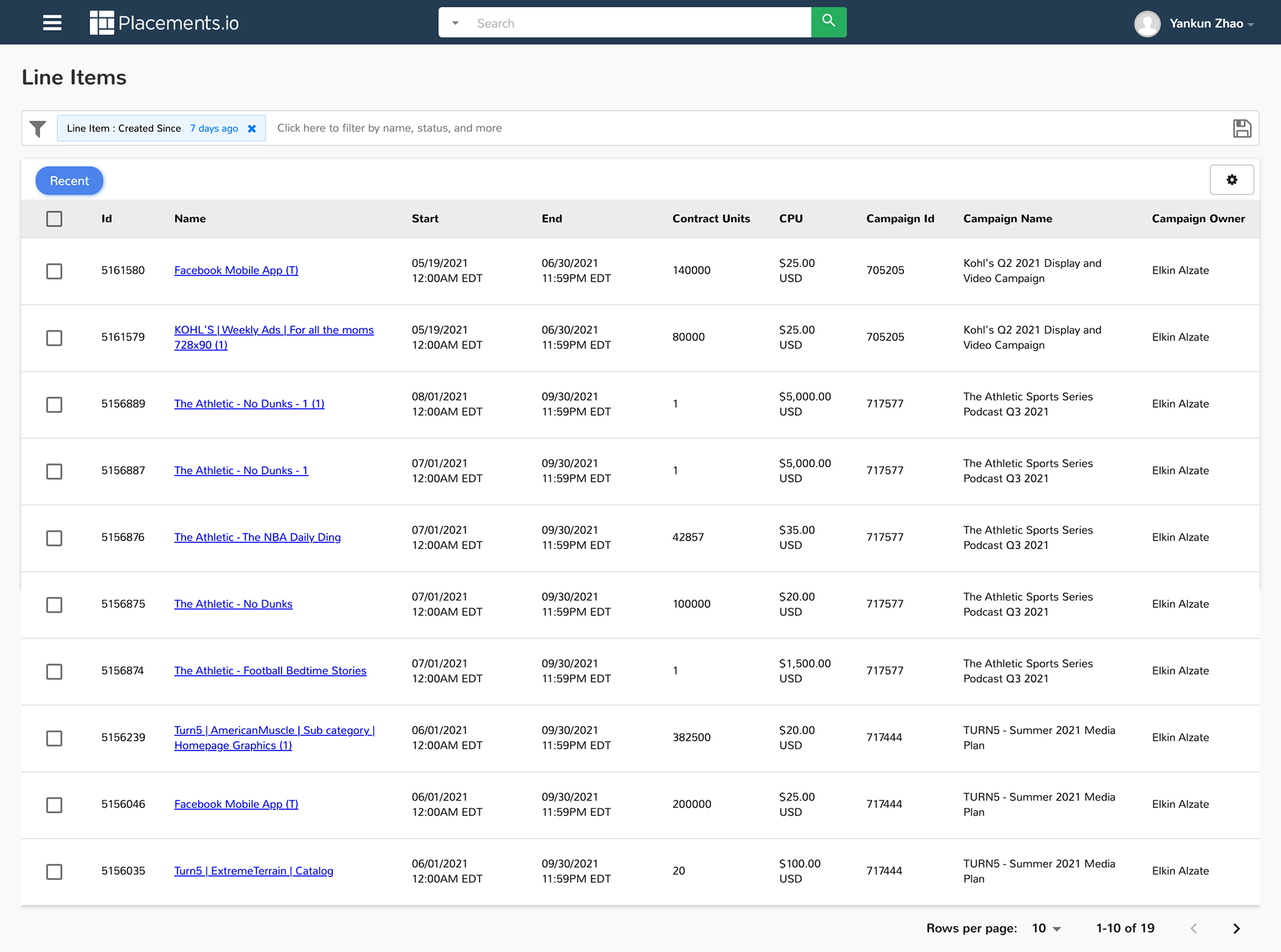Change rows per page dropdown
Screen dimensions: 1281x952
click(1046, 928)
